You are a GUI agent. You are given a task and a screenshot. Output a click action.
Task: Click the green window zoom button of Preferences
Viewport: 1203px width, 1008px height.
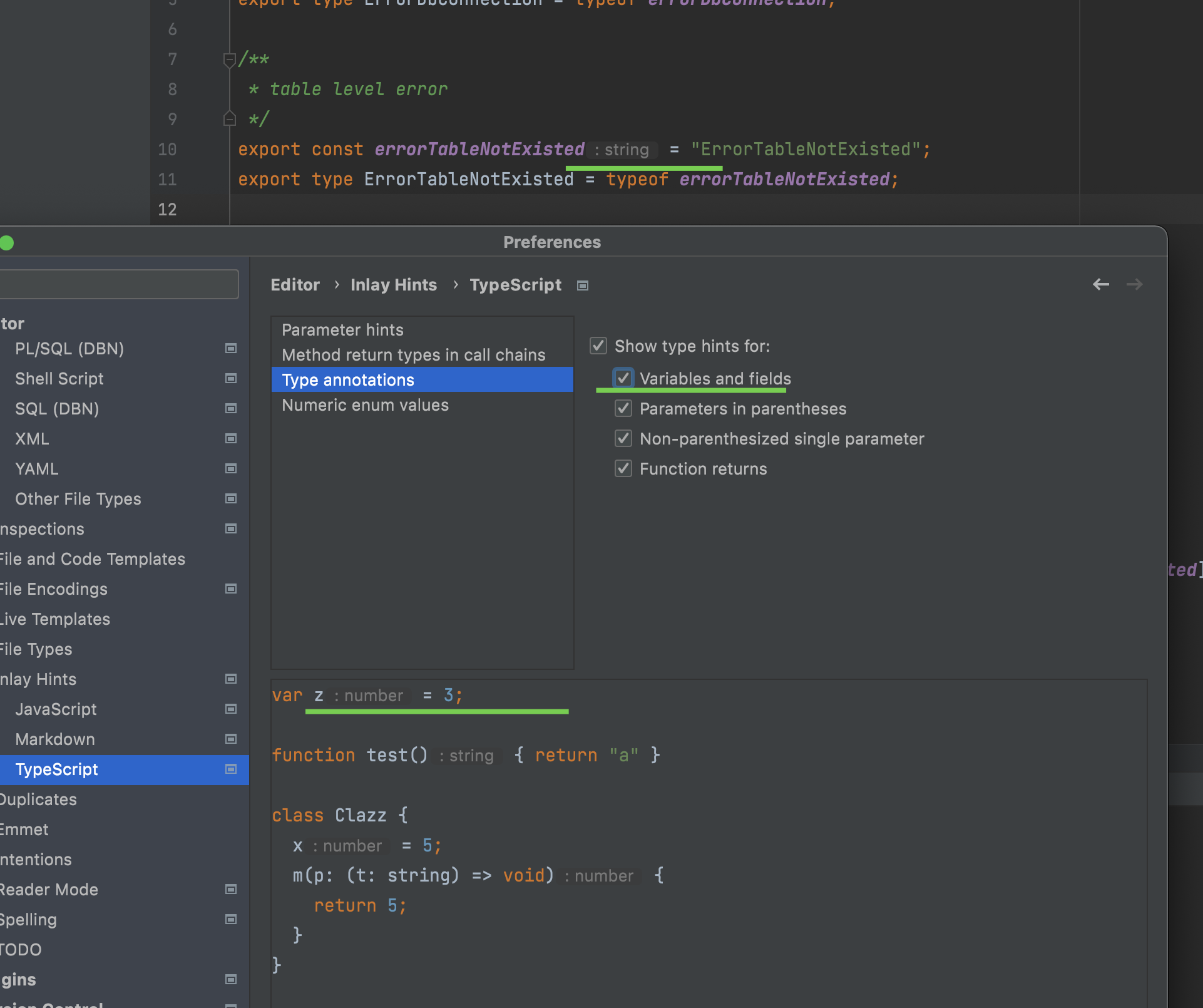[x=7, y=243]
